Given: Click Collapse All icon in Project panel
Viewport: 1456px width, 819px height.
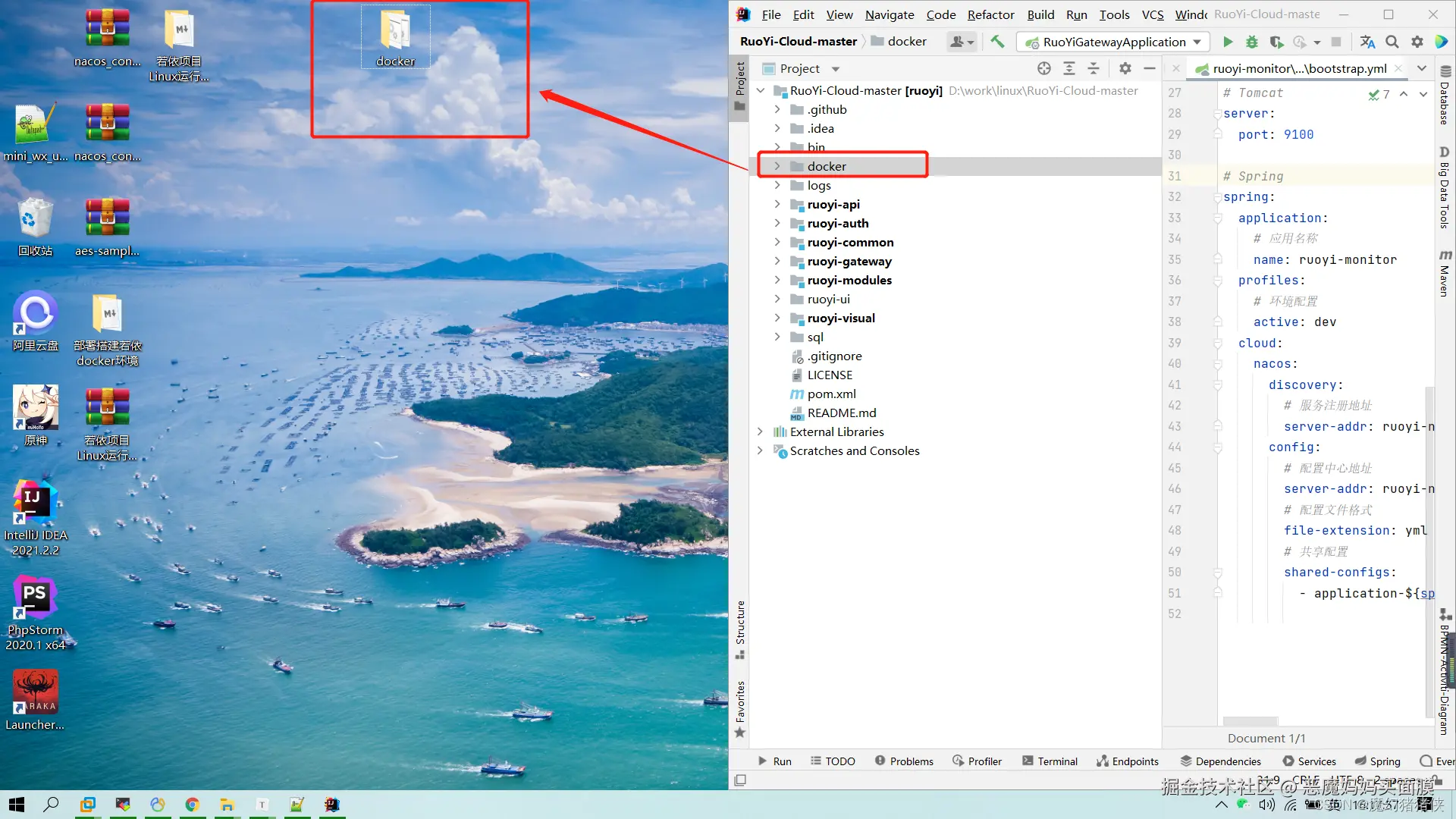Looking at the screenshot, I should (1094, 68).
